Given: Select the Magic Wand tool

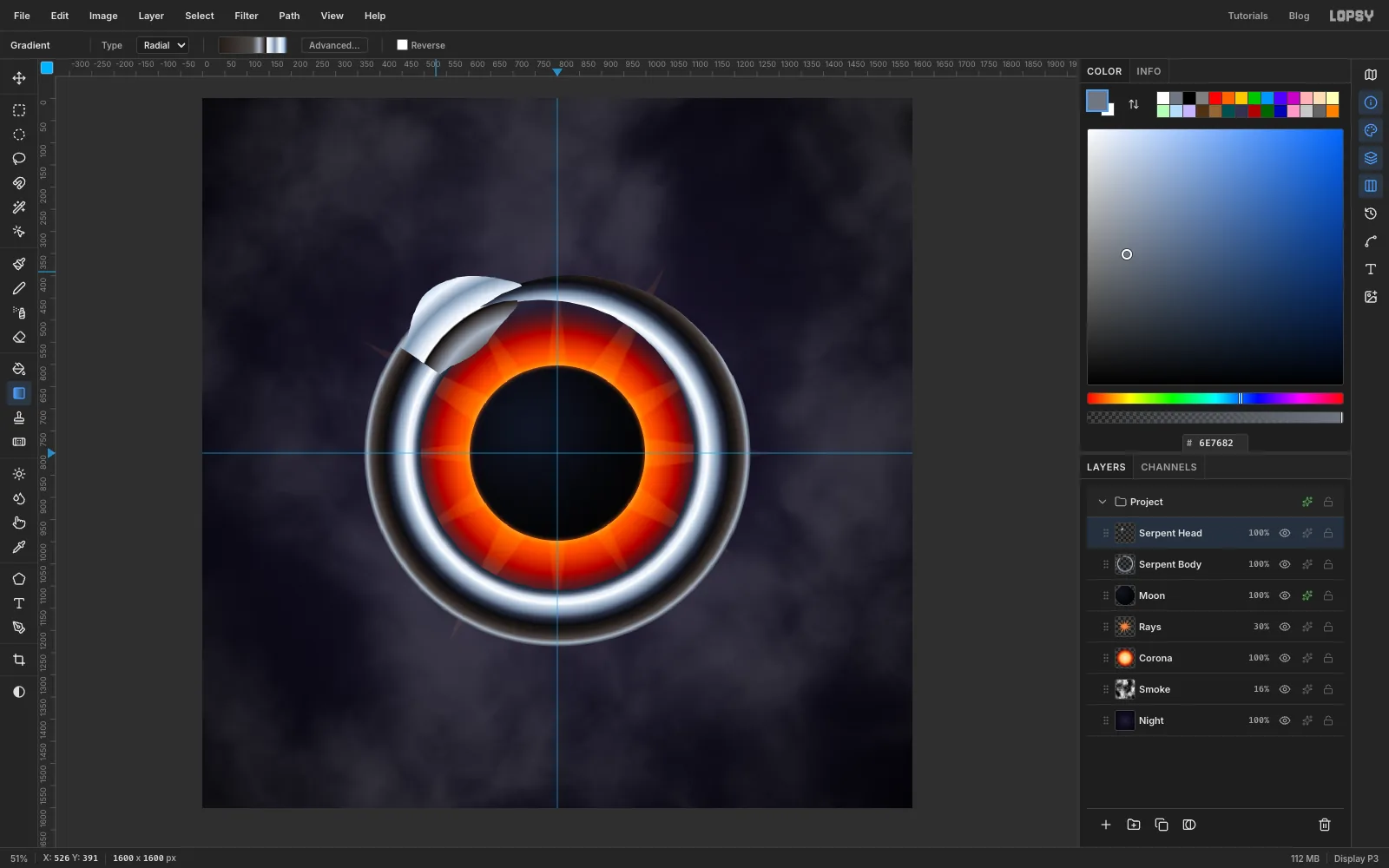Looking at the screenshot, I should tap(19, 207).
